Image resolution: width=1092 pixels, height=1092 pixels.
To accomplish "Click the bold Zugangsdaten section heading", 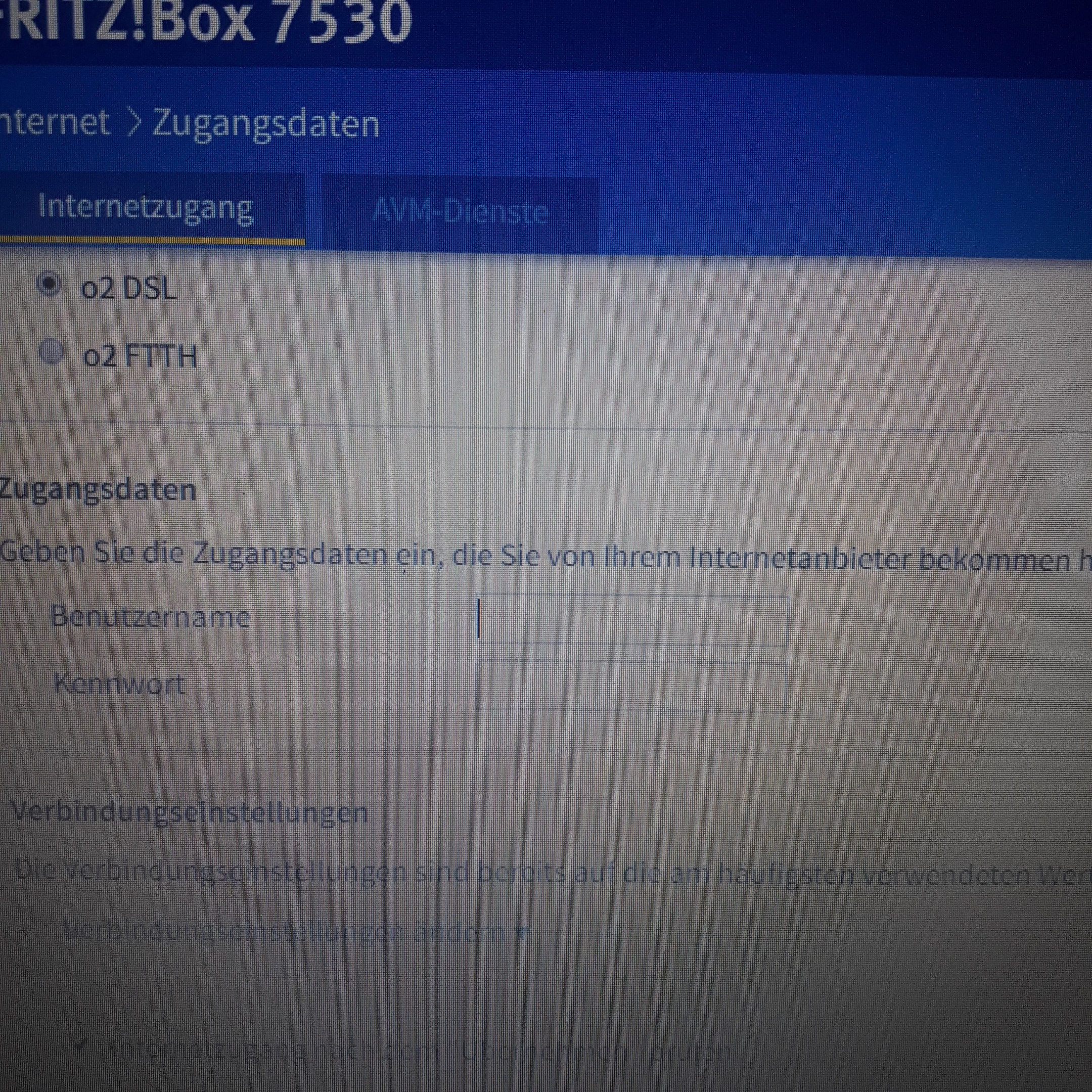I will pyautogui.click(x=97, y=489).
